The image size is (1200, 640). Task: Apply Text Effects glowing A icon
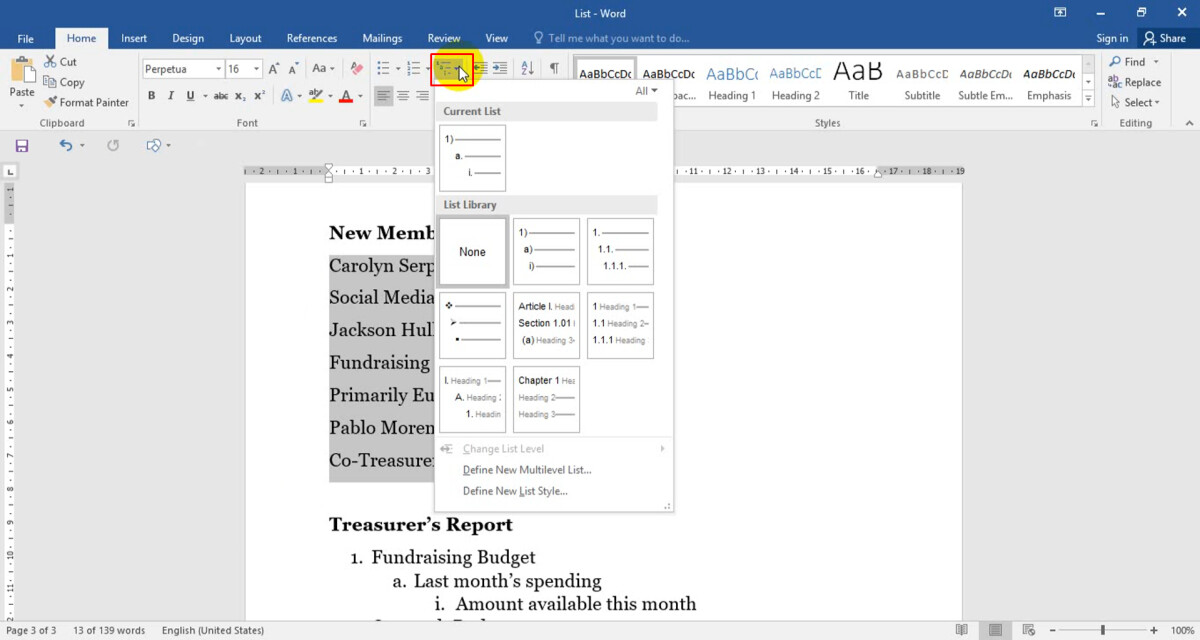286,96
